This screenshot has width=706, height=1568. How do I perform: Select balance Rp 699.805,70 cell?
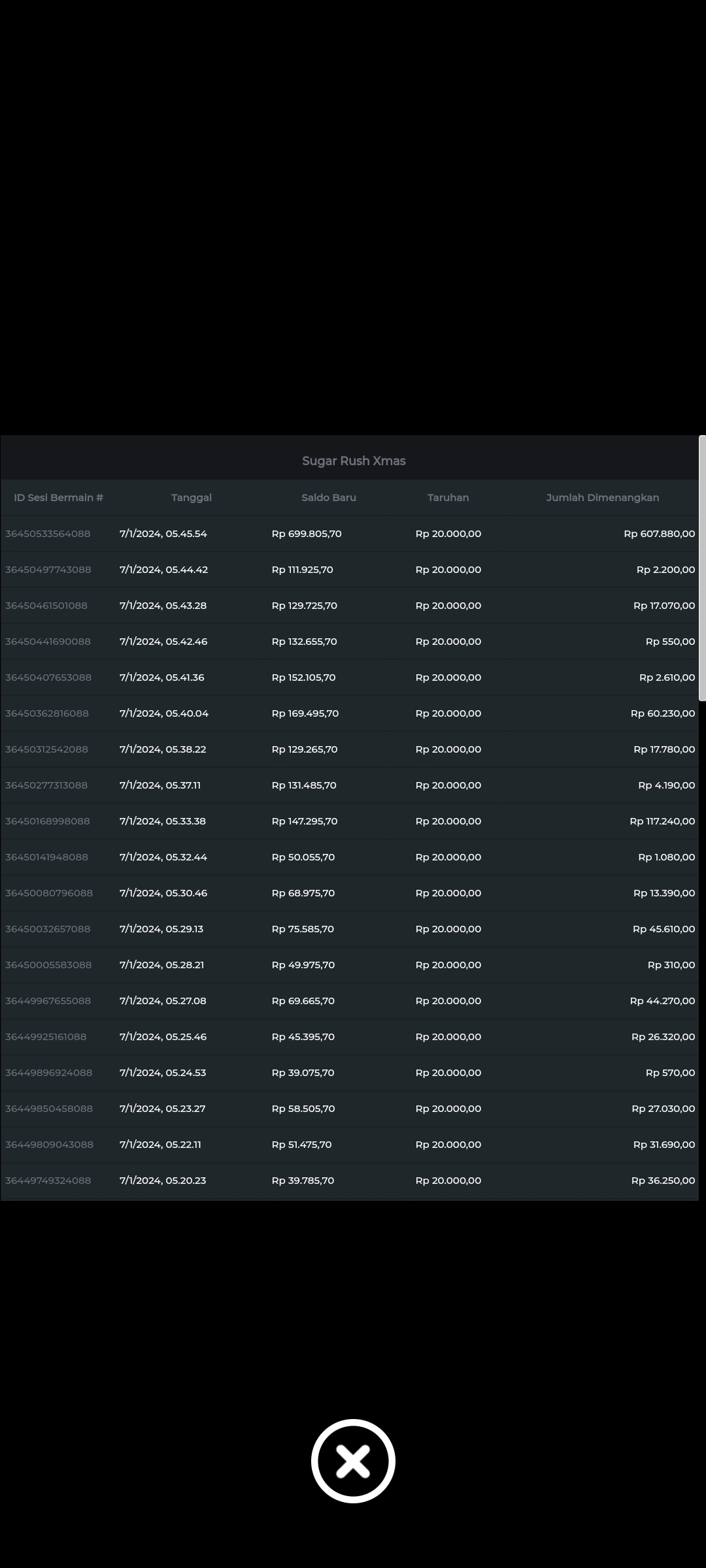point(307,534)
